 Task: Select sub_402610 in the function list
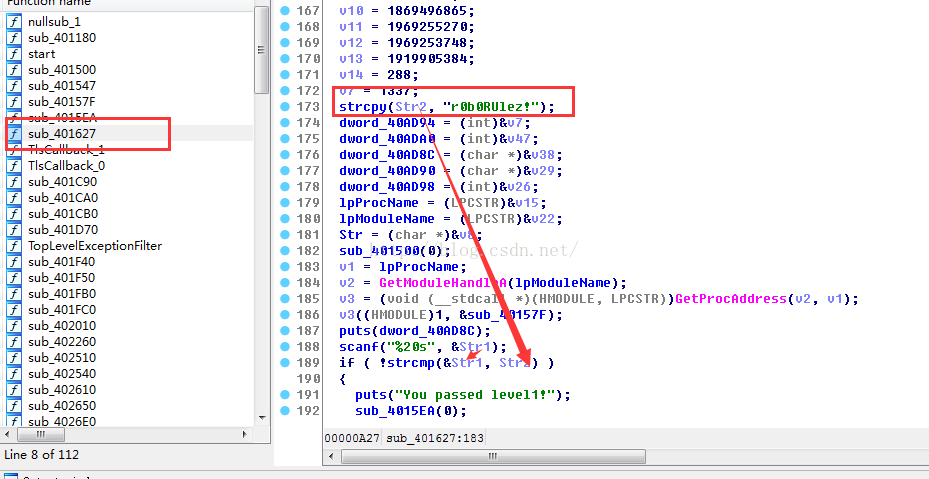pyautogui.click(x=62, y=390)
